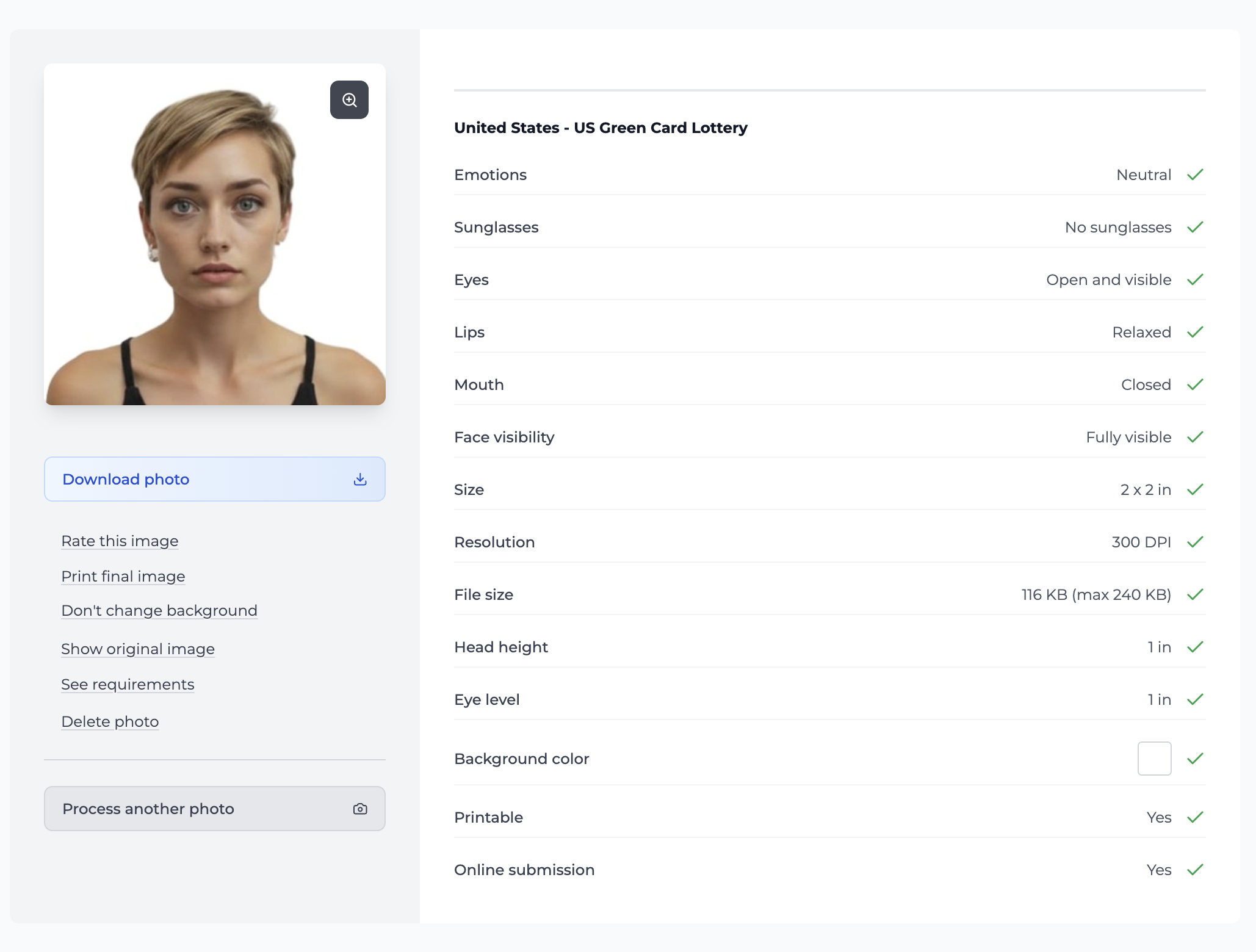Click Print final image link

(x=123, y=577)
